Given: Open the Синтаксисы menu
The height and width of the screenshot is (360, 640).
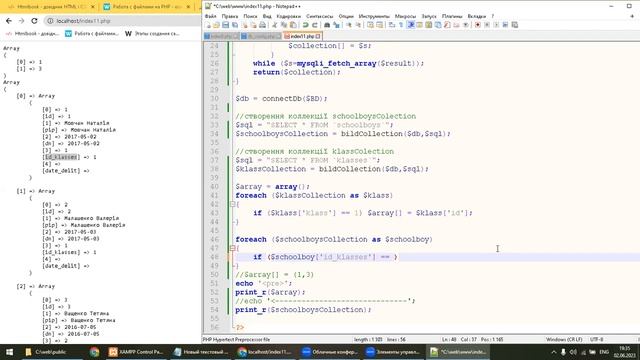Looking at the screenshot, I should click(320, 16).
